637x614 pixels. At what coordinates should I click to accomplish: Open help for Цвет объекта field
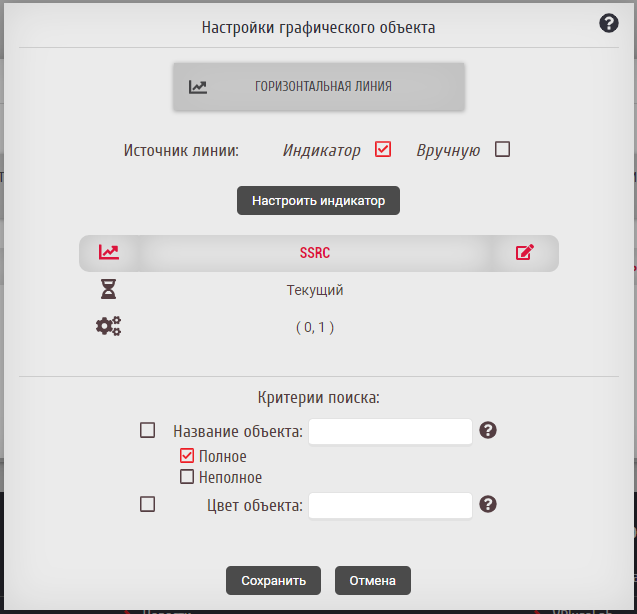[x=488, y=504]
